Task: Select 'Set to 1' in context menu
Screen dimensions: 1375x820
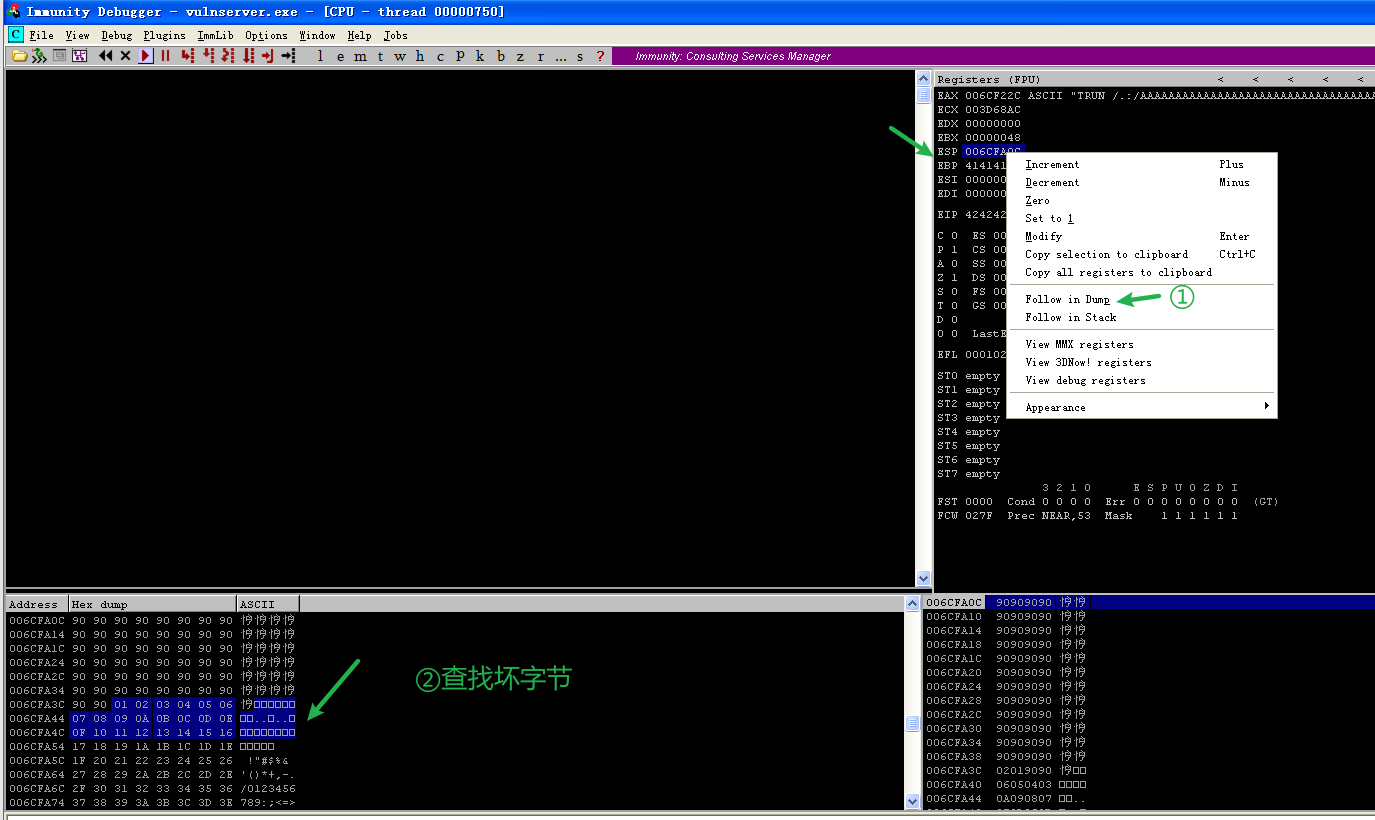Action: [1141, 218]
